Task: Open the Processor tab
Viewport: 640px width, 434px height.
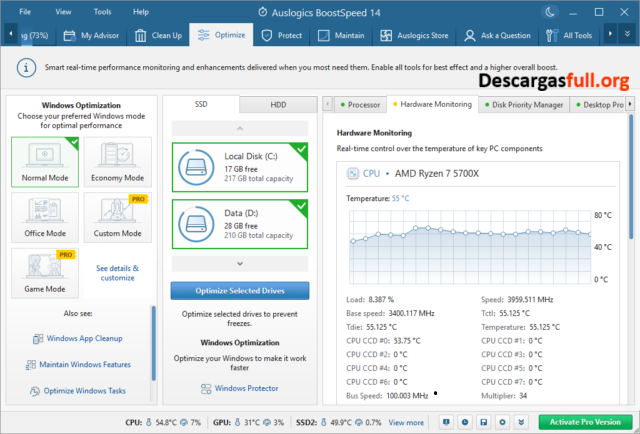Action: point(360,105)
